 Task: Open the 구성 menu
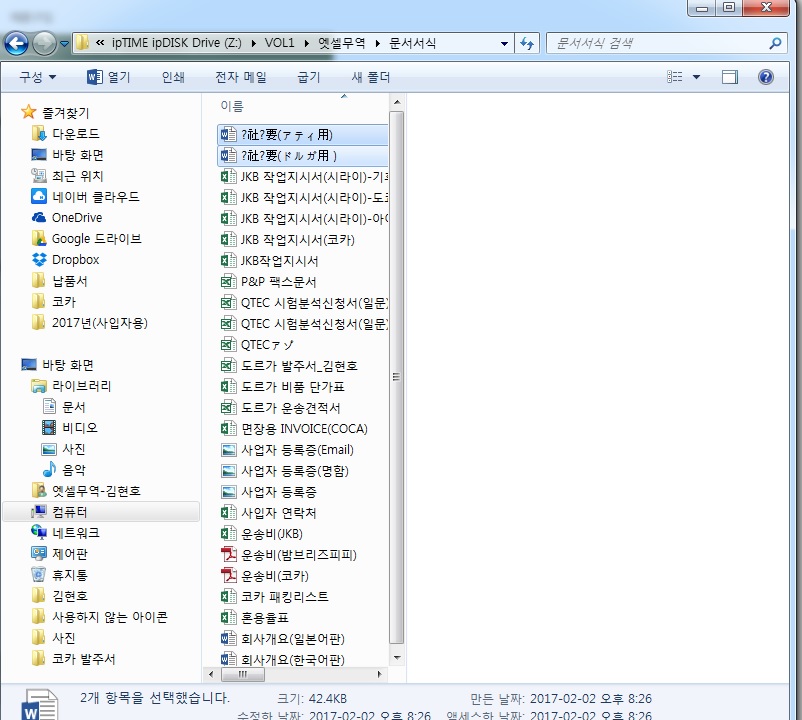click(x=37, y=77)
